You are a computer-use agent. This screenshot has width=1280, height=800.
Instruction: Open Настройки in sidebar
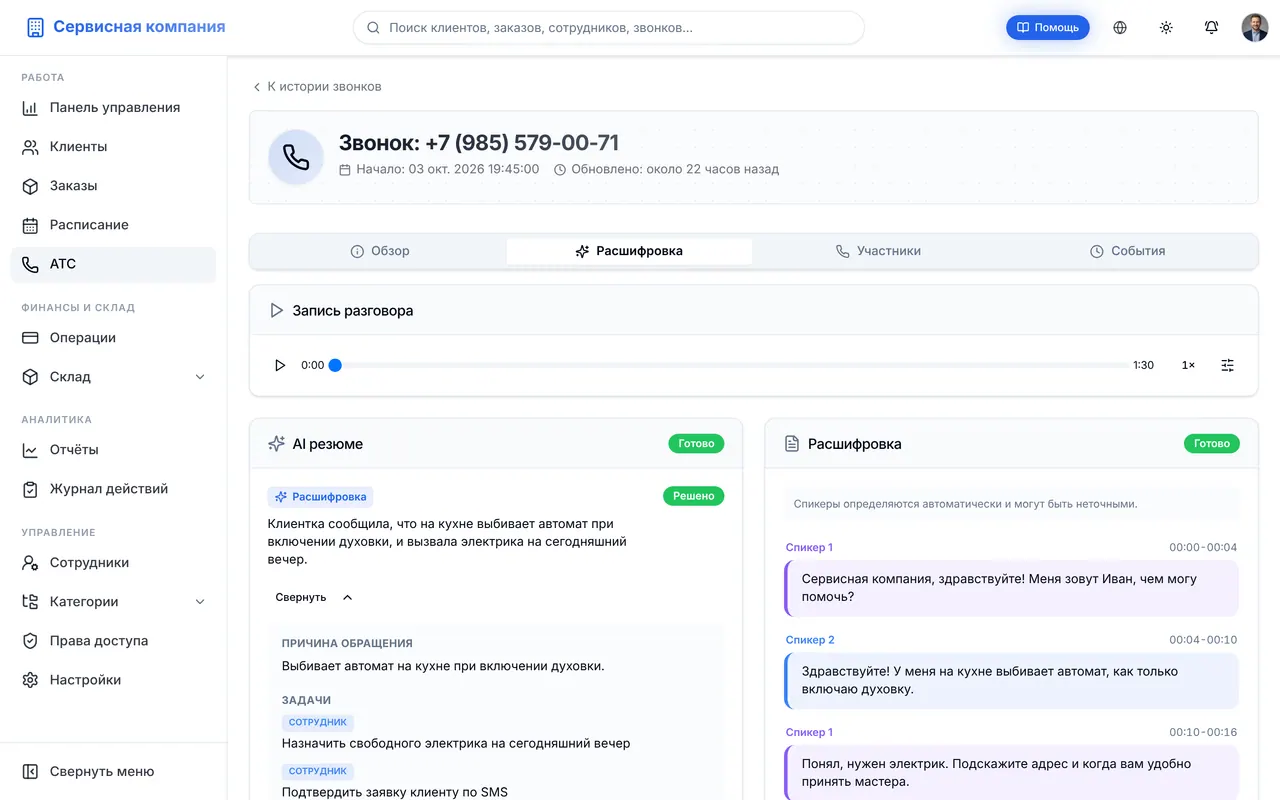point(113,680)
